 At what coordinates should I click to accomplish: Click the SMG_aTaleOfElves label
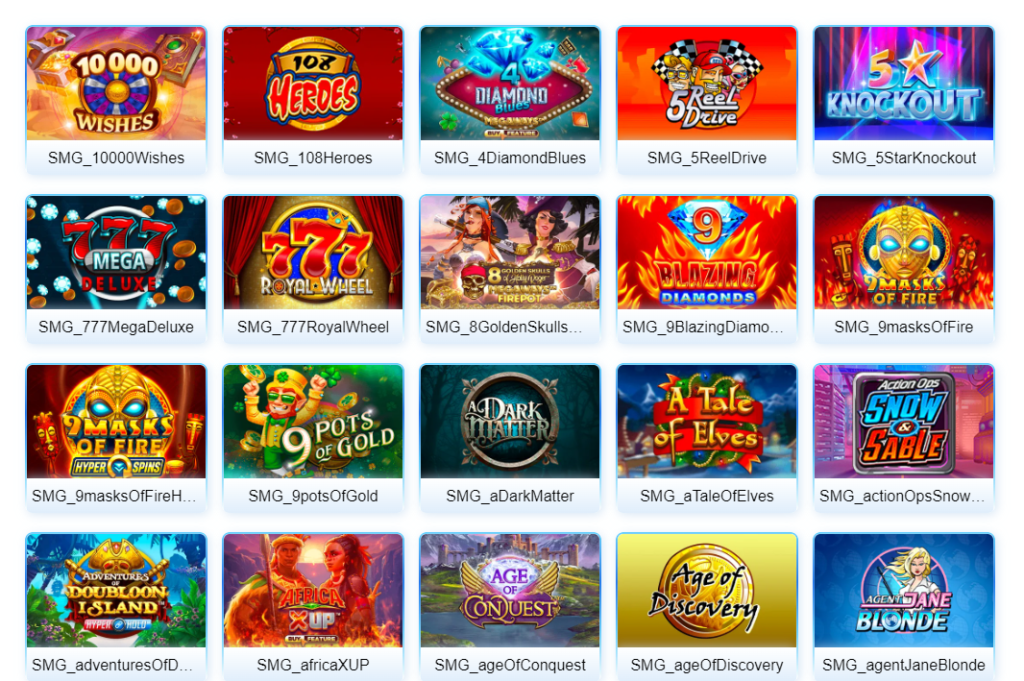click(x=707, y=496)
